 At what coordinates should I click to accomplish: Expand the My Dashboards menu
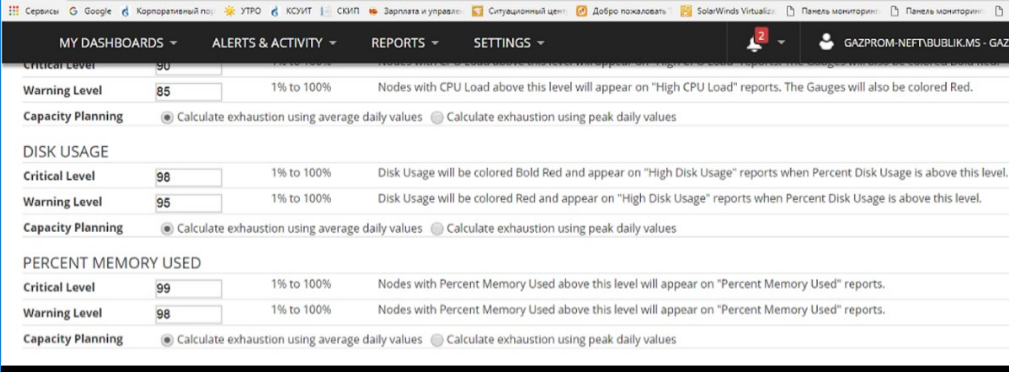[x=118, y=43]
